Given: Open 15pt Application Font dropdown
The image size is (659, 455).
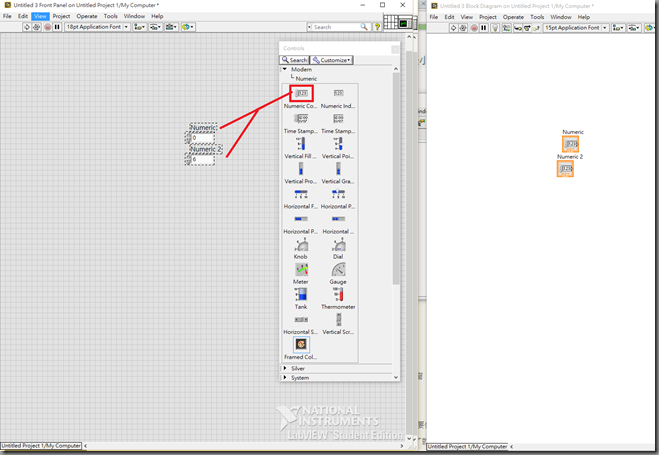Looking at the screenshot, I should coord(576,28).
